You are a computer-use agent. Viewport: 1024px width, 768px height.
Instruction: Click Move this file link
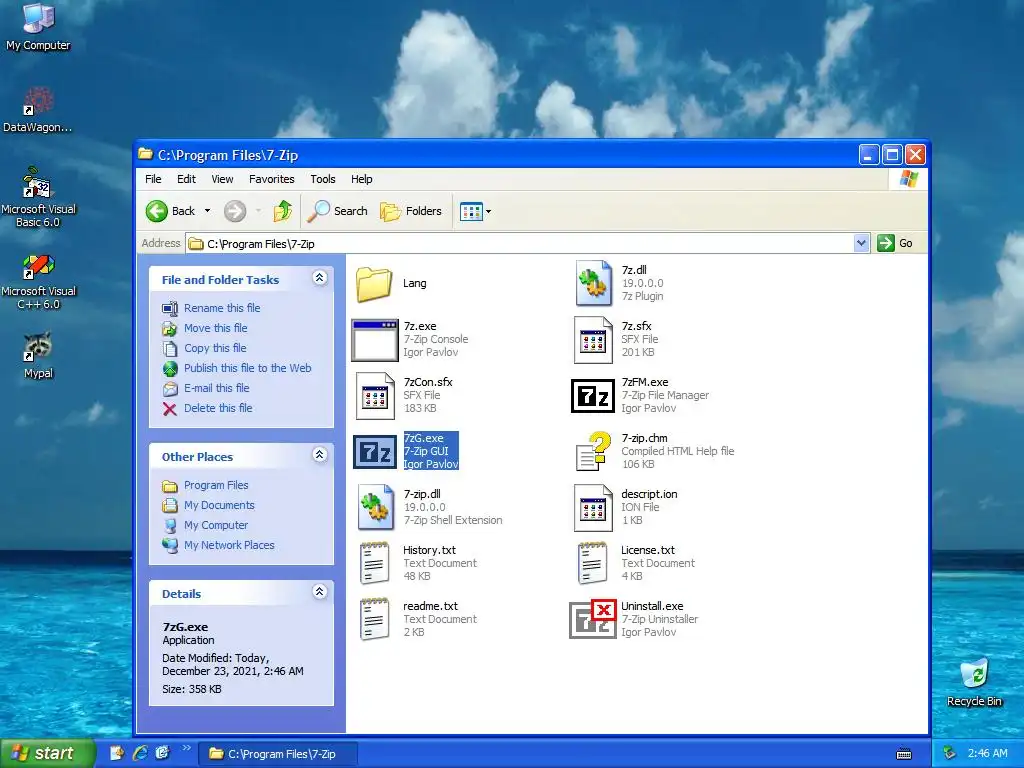coord(216,328)
